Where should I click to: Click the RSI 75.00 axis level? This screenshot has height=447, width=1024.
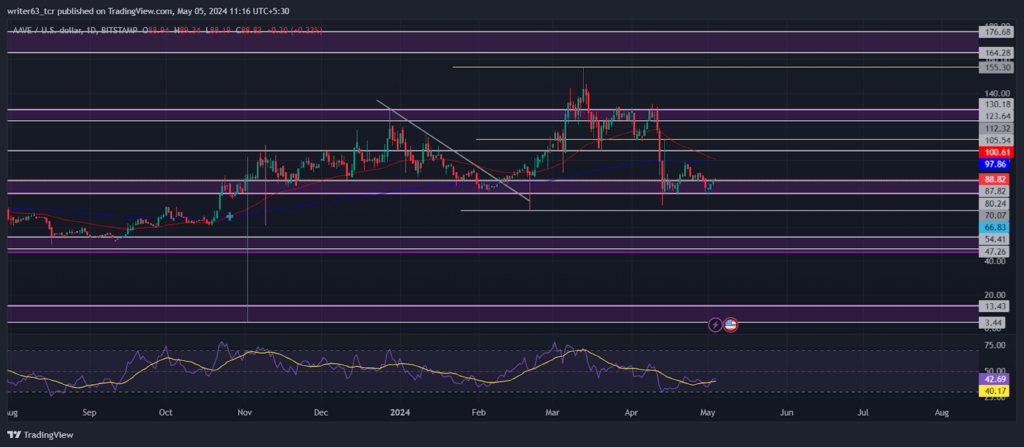pos(995,345)
